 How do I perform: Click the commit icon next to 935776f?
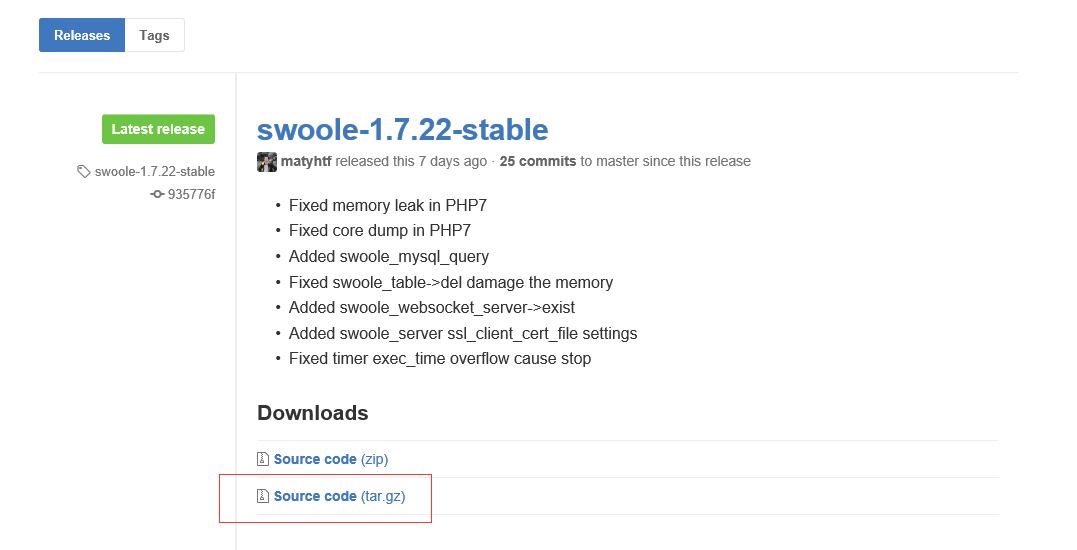tap(157, 194)
